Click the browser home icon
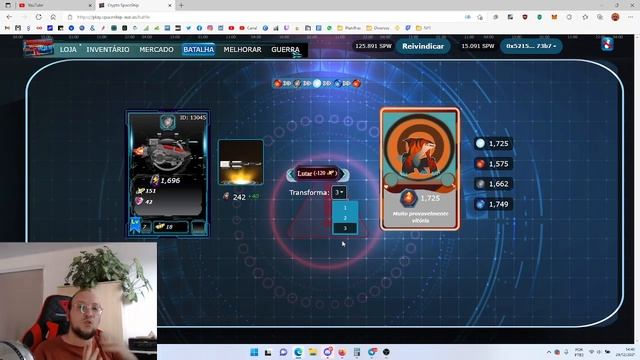 [x=53, y=17]
